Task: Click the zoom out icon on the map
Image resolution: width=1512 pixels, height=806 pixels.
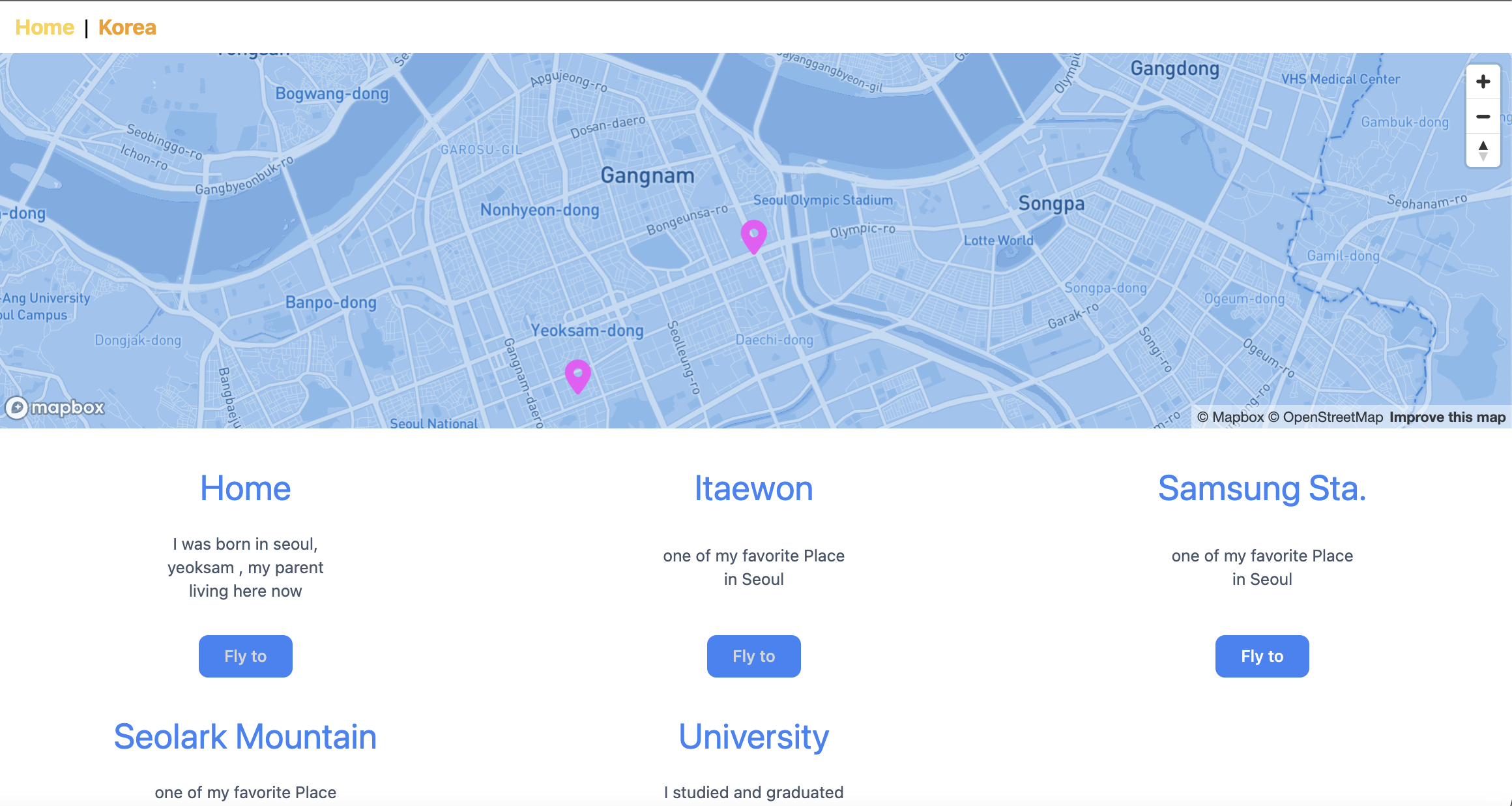Action: (x=1483, y=116)
